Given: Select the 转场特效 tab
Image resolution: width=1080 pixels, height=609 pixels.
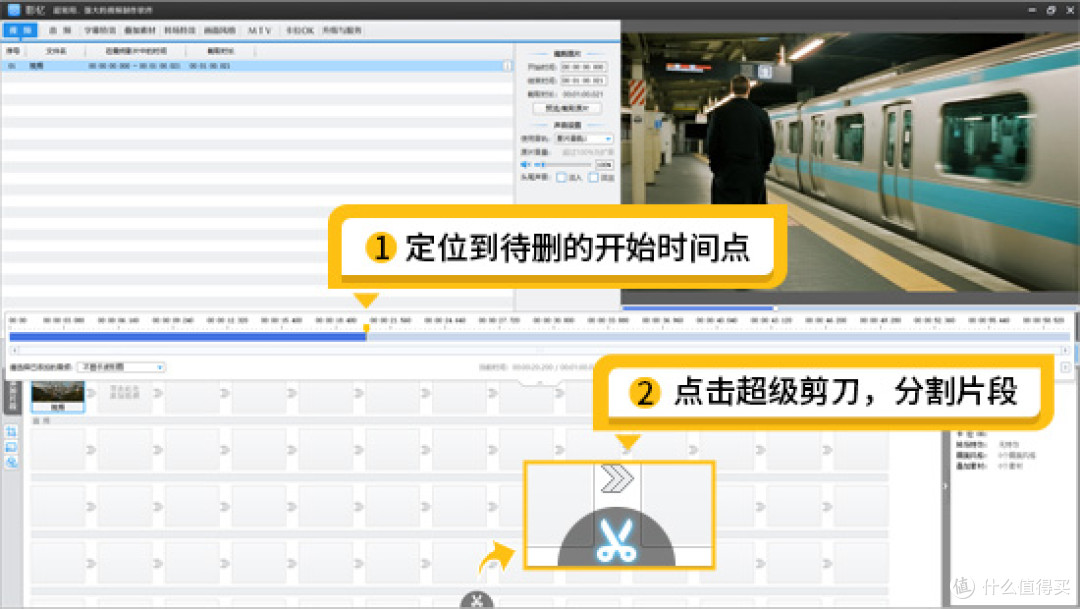Looking at the screenshot, I should point(180,30).
